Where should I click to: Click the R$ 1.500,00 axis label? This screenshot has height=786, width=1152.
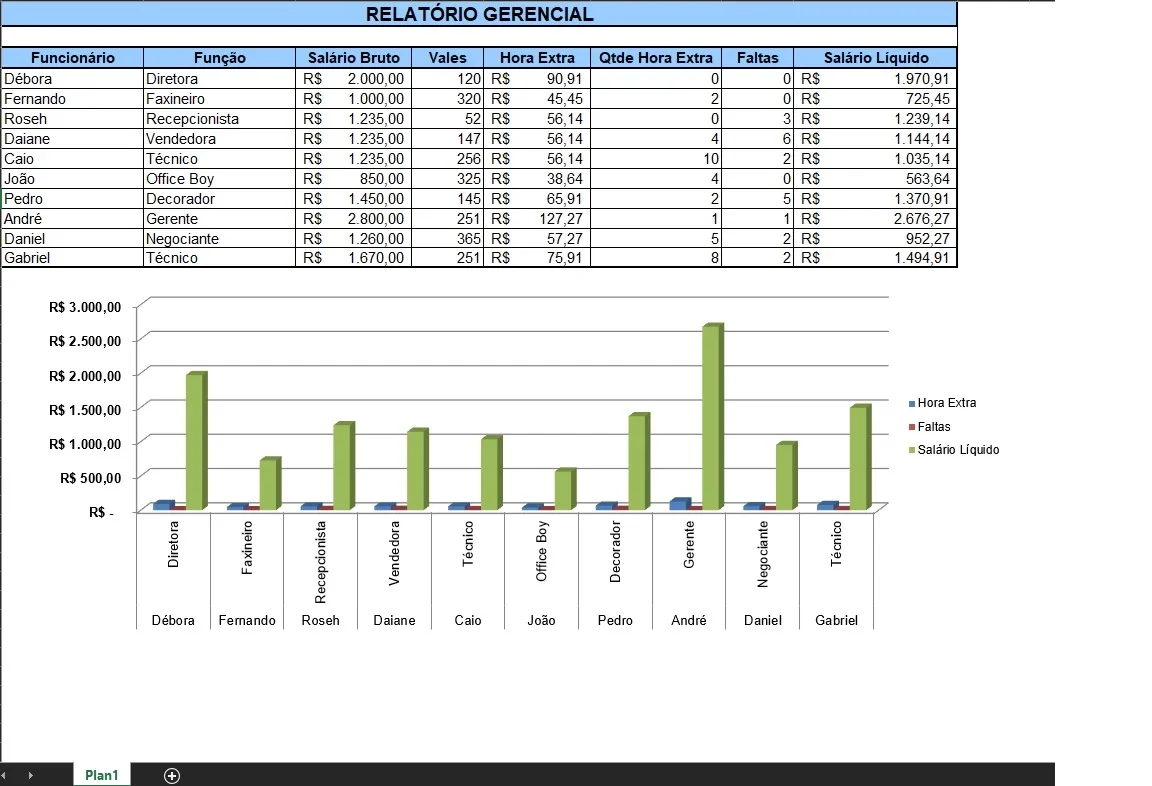click(x=85, y=410)
